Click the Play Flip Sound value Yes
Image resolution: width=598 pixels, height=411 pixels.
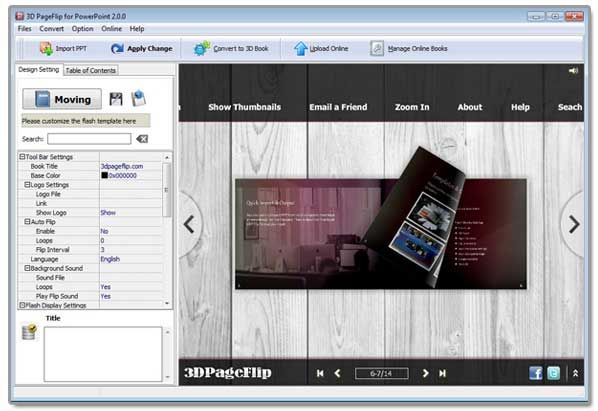pos(106,296)
